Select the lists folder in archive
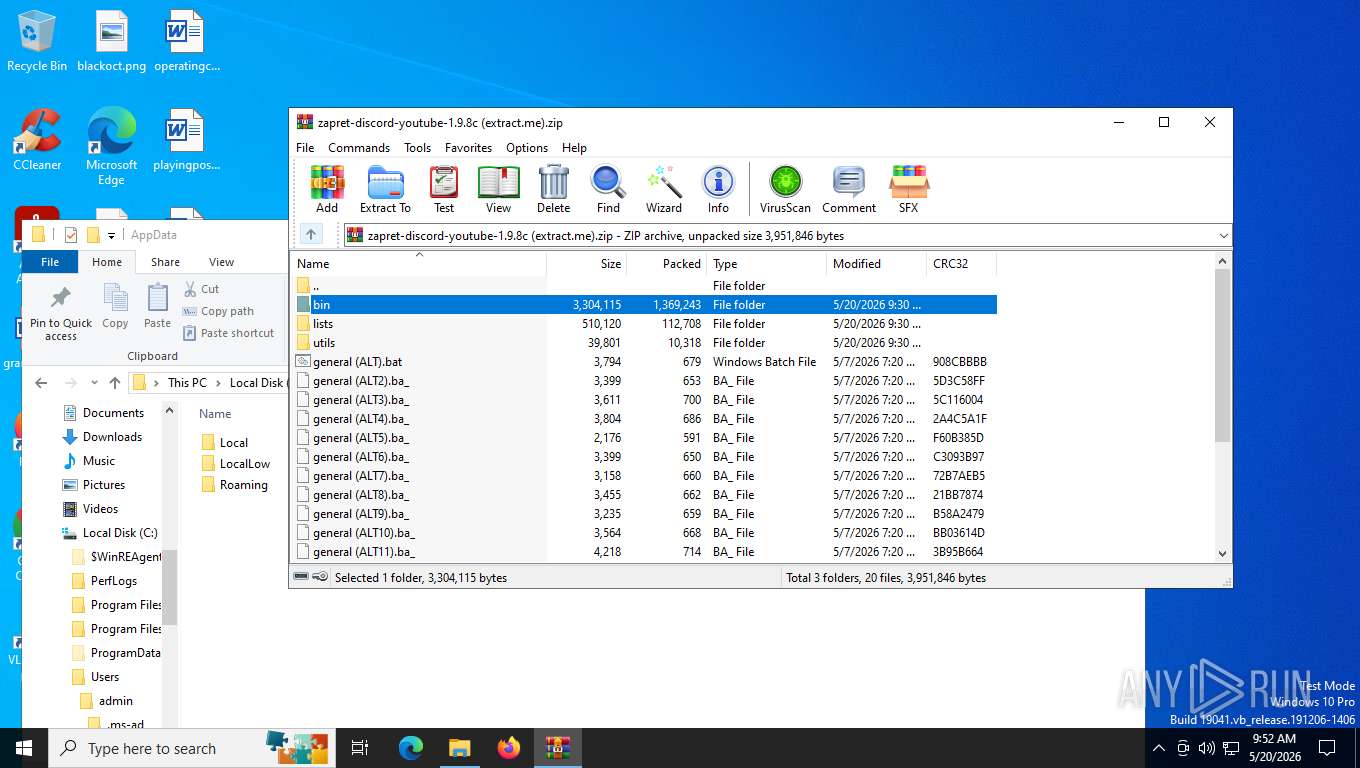 pos(645,324)
